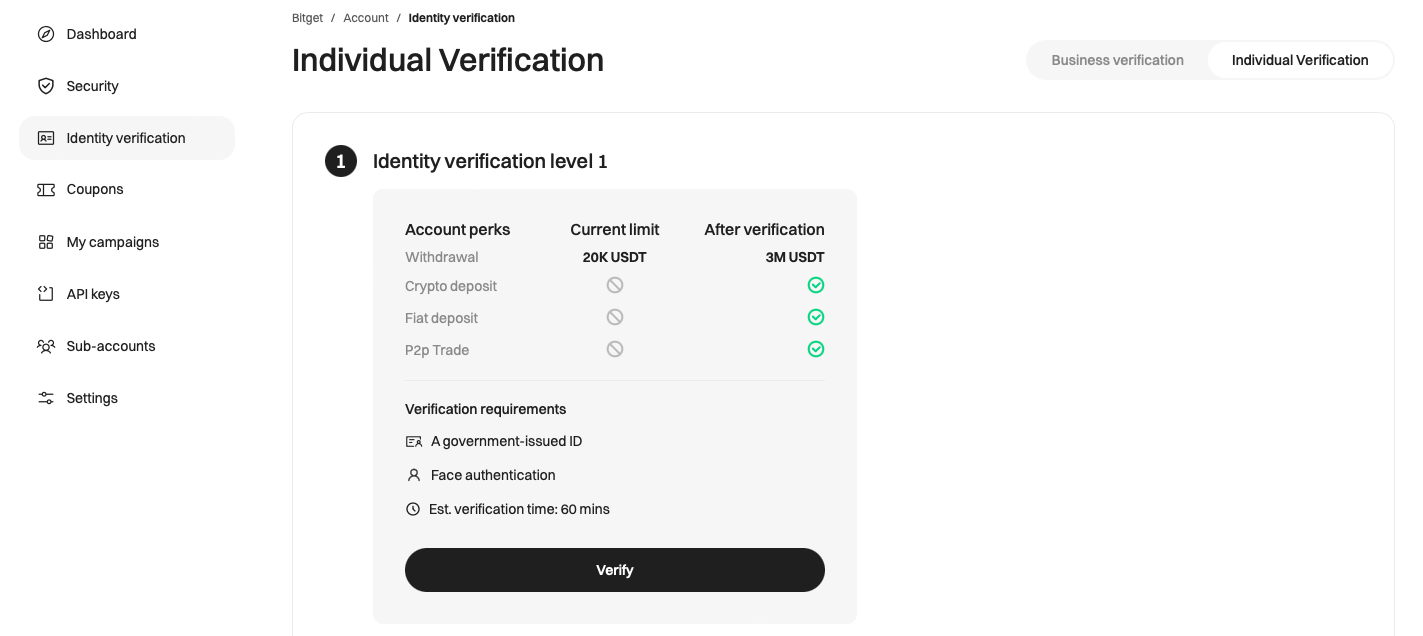Click the API keys icon
The image size is (1423, 636).
click(x=46, y=294)
